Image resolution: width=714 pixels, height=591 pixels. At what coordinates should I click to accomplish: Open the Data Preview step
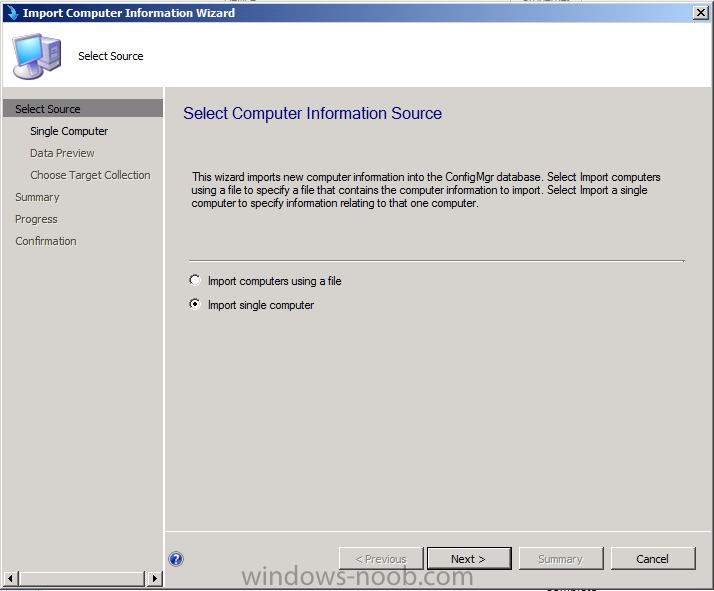click(62, 153)
